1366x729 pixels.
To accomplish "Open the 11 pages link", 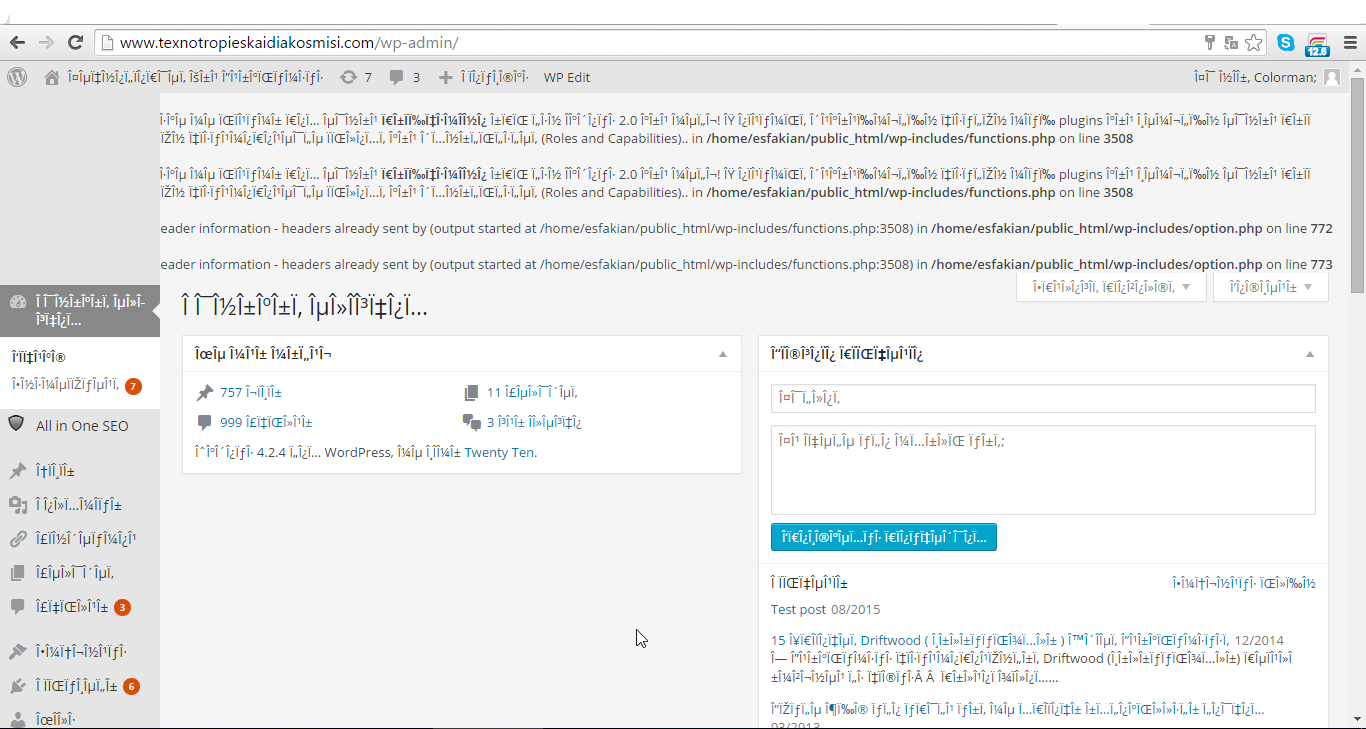I will coord(532,392).
